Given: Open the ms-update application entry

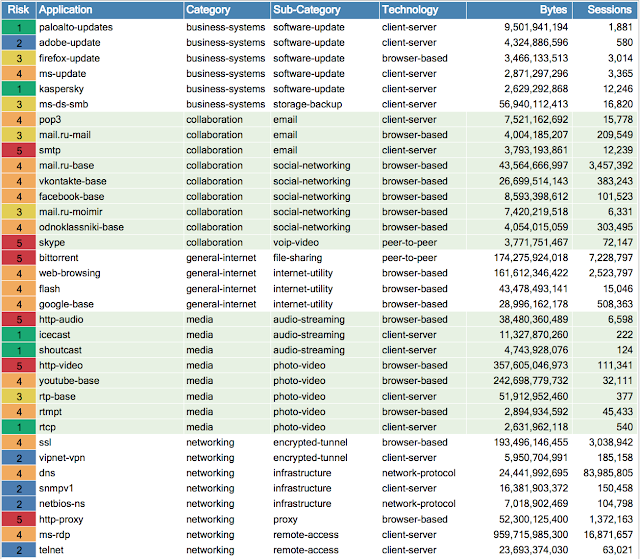Looking at the screenshot, I should (x=62, y=74).
